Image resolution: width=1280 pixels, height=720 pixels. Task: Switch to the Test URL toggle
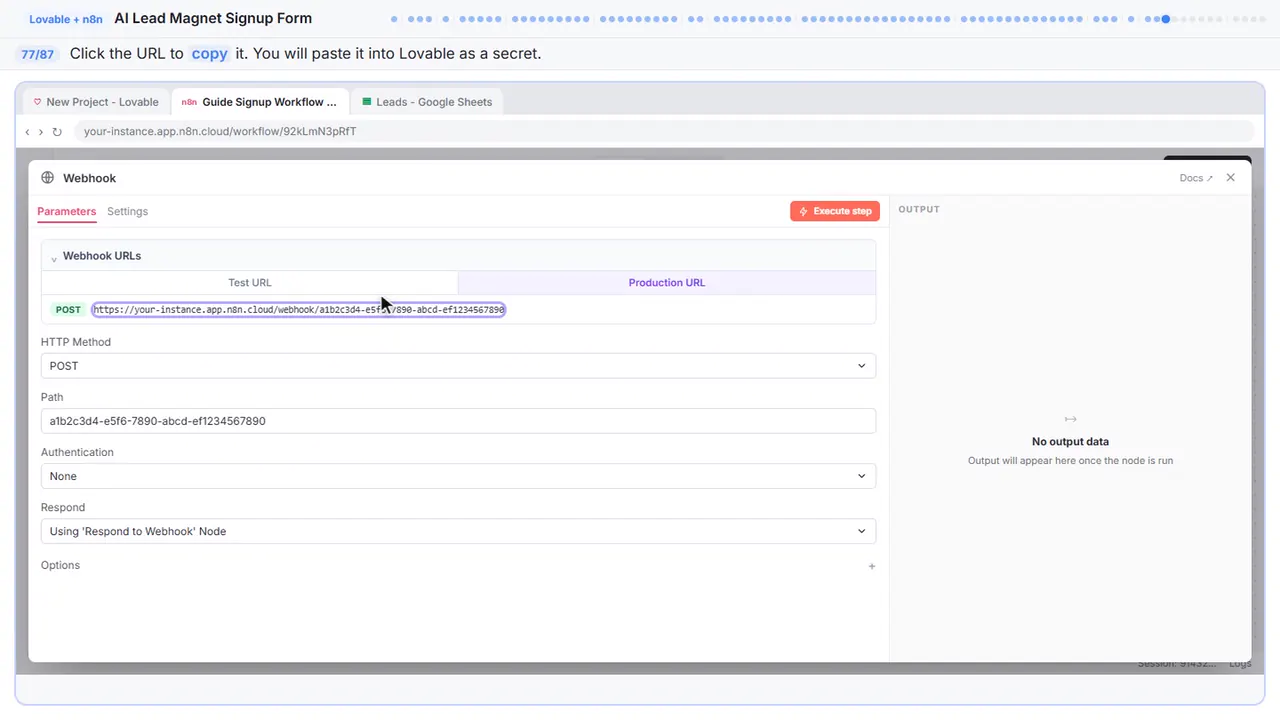[x=250, y=283]
